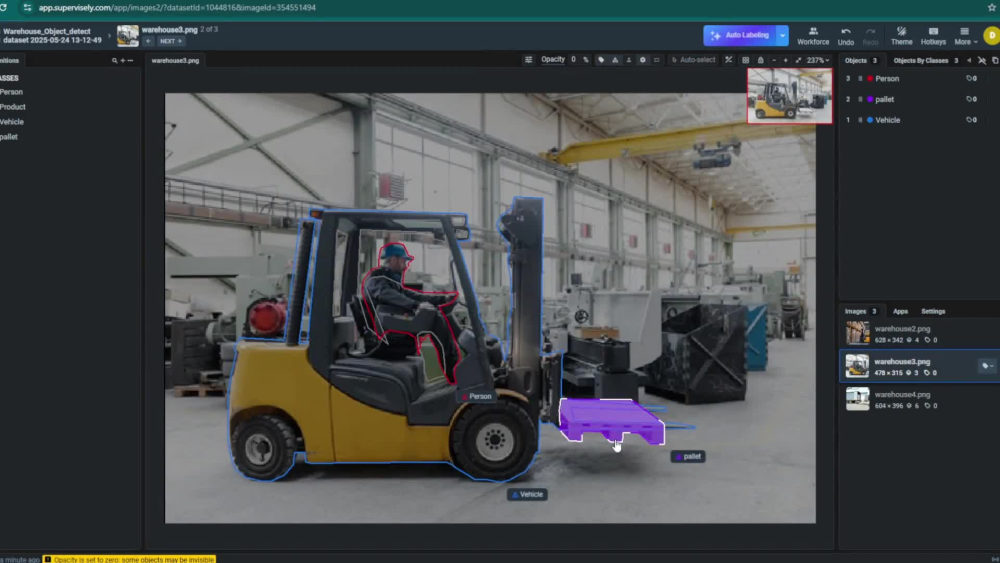
Task: Click the warehouse3.png header thumbnail
Action: 128,36
